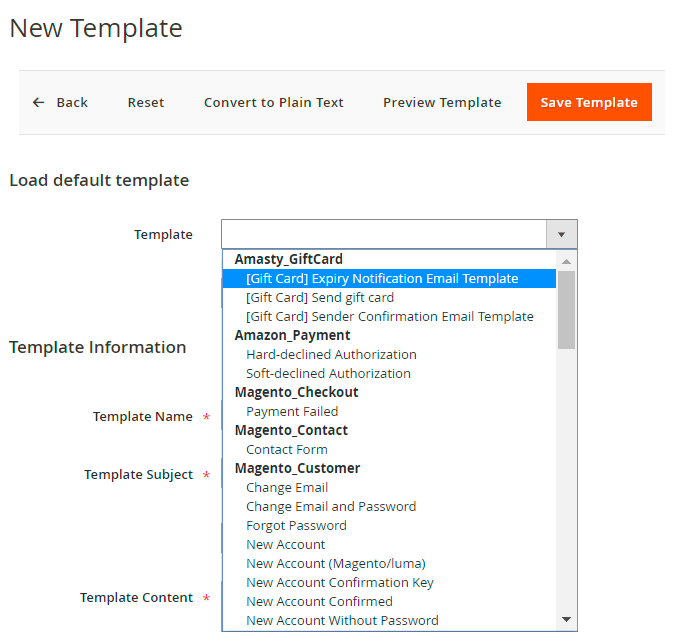Click Convert to Plain Text
This screenshot has width=684, height=642.
coord(273,102)
